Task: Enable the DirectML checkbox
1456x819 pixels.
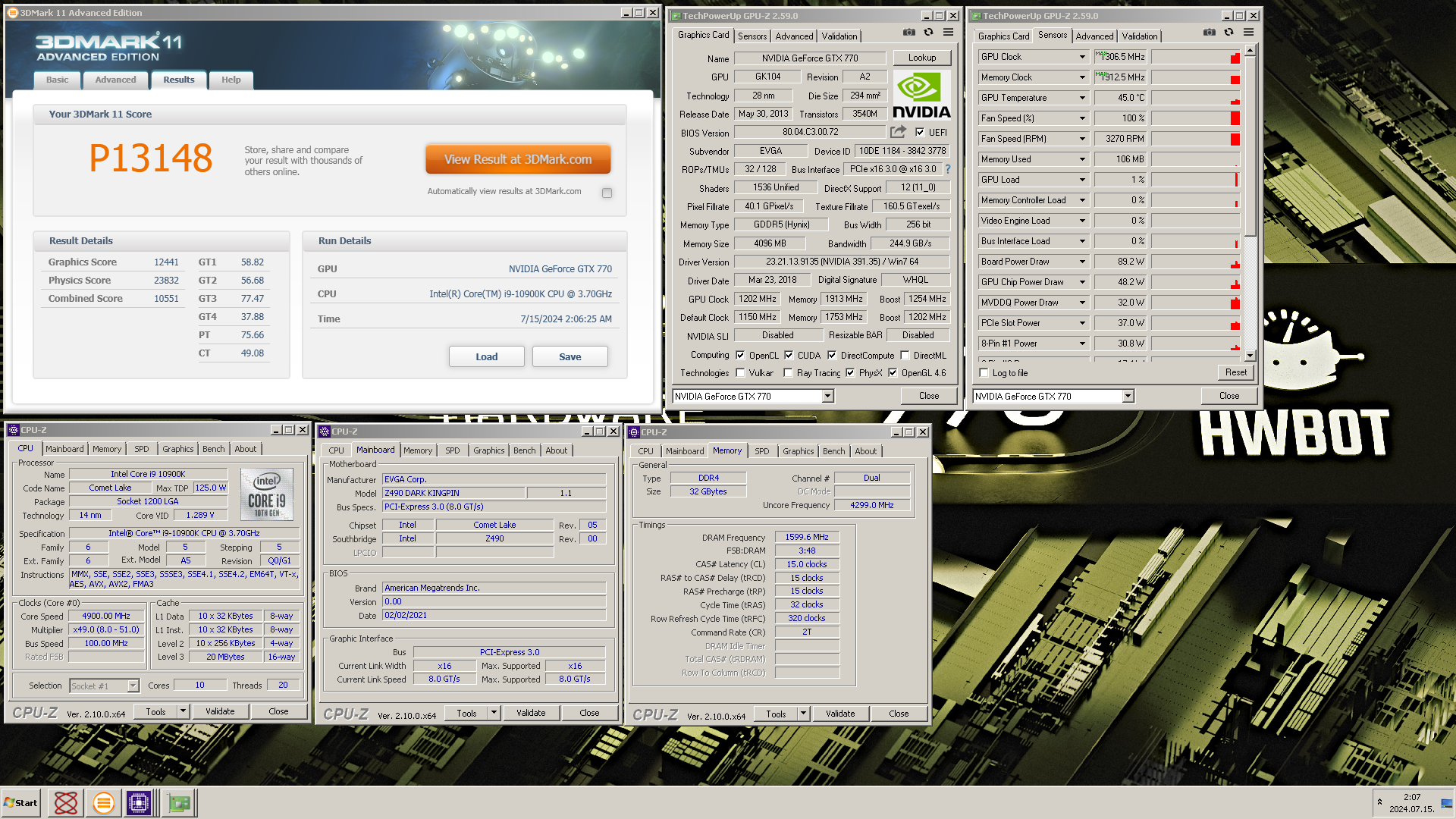Action: coord(905,355)
